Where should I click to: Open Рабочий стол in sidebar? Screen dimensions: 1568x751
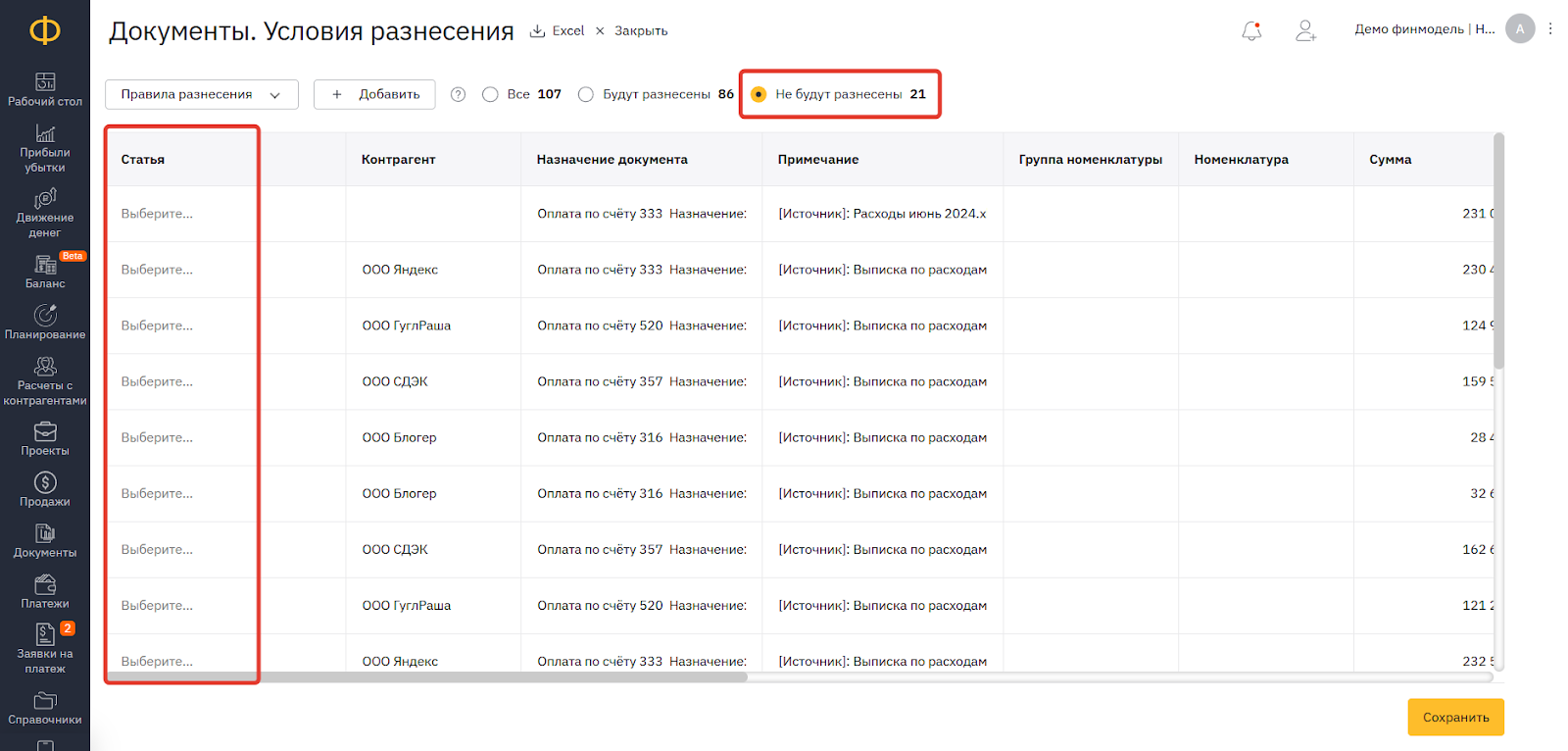(45, 89)
